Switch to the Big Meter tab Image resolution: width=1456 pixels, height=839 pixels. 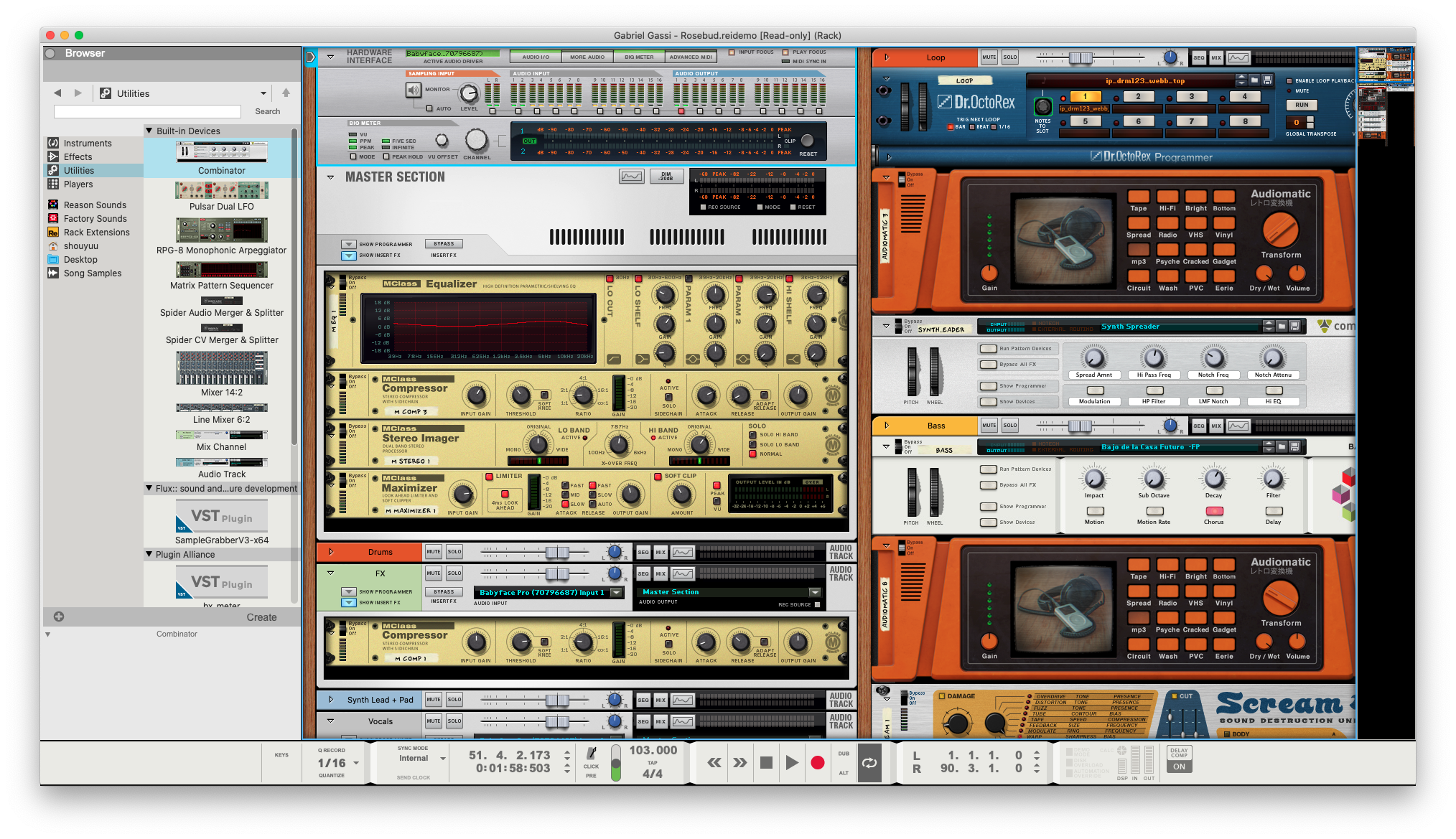click(x=638, y=57)
